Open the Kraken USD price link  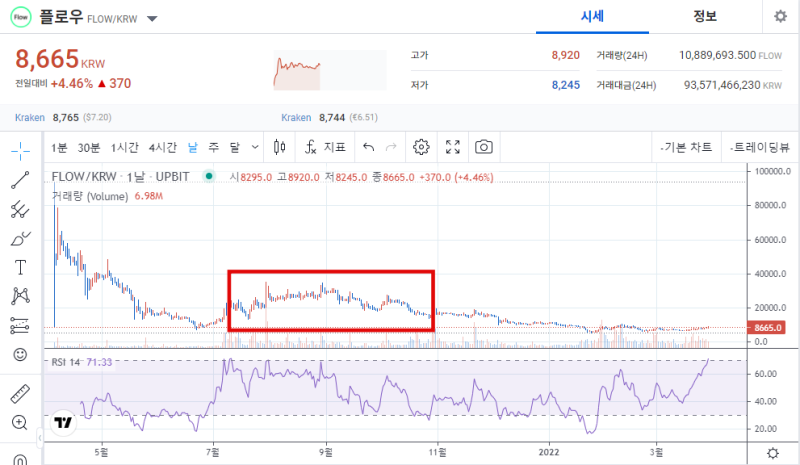point(30,117)
